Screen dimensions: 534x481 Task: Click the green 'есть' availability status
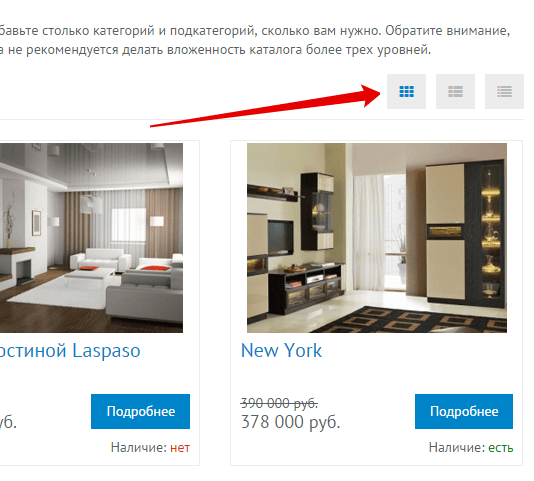501,447
